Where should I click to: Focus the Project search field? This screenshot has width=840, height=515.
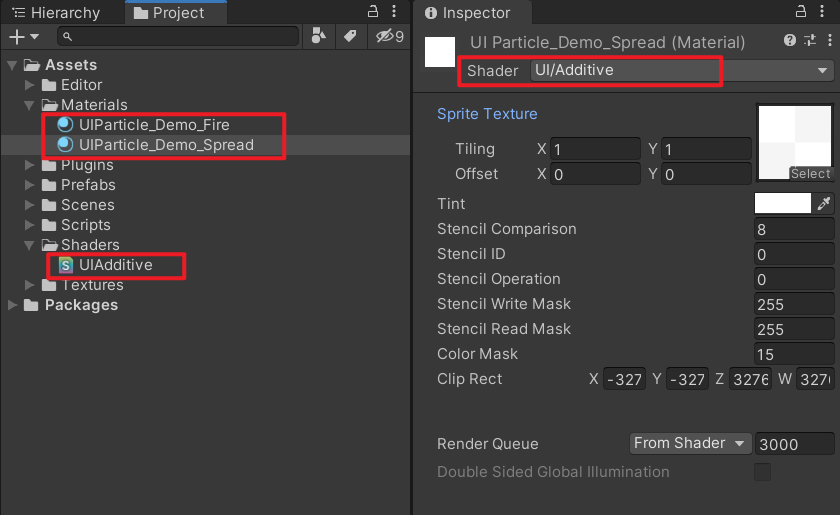178,36
